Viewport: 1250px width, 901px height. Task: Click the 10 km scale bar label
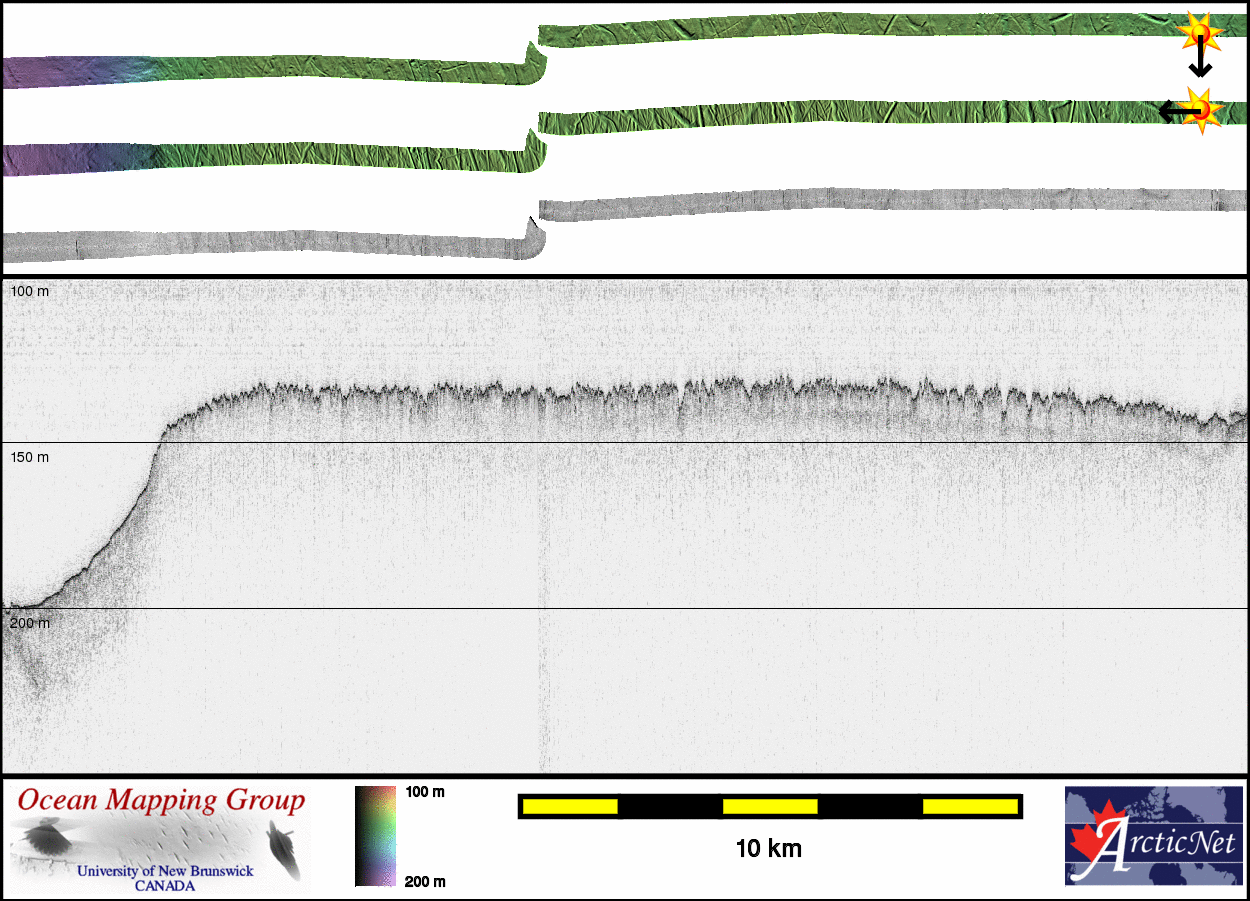coord(768,849)
